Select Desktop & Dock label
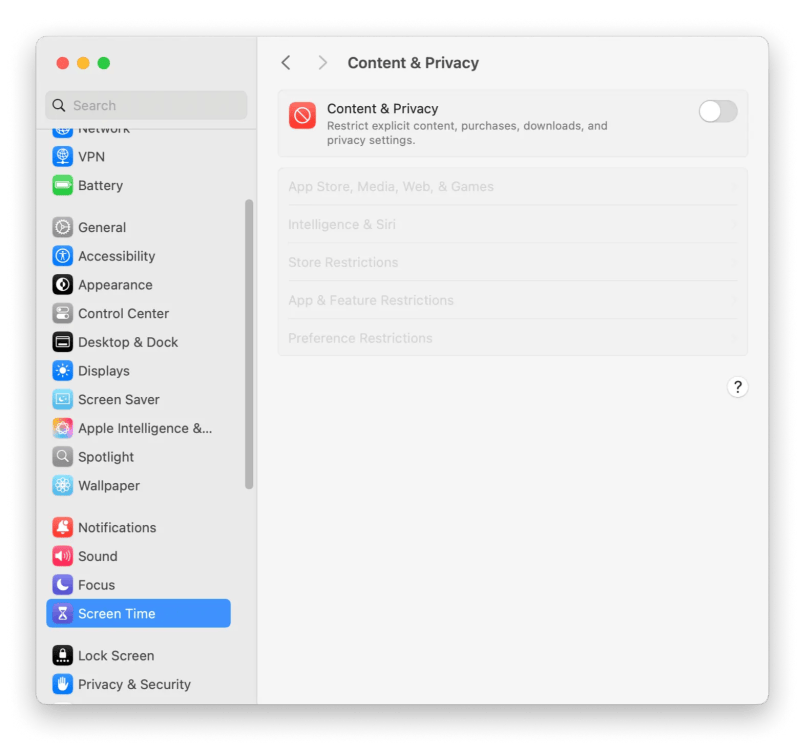 (128, 342)
